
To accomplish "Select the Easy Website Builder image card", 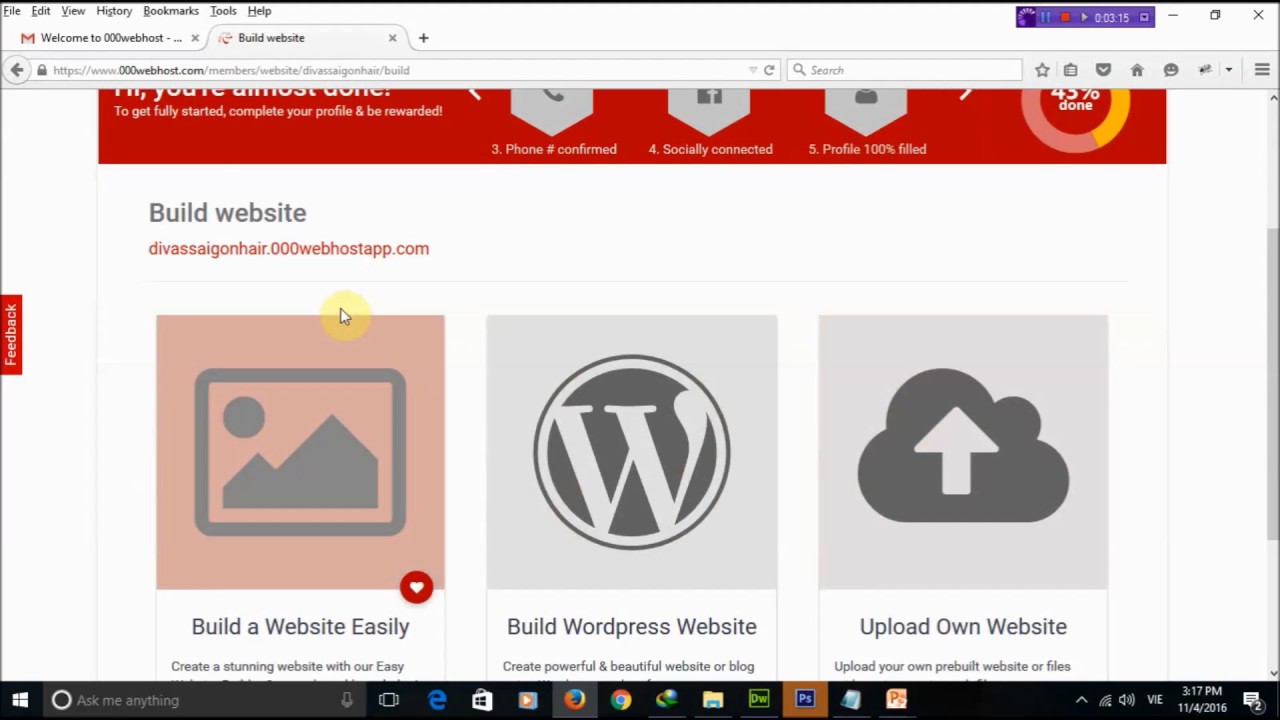I will click(x=300, y=452).
